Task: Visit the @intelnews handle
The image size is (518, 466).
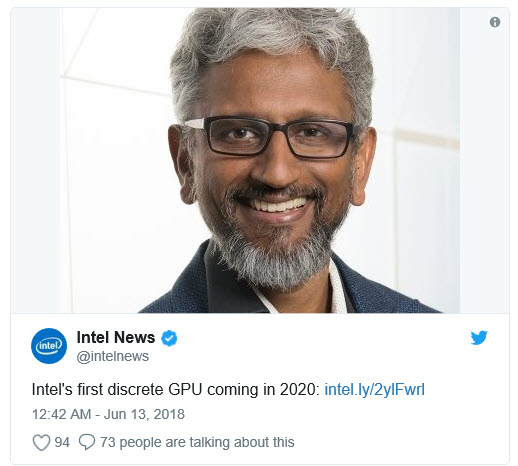Action: [113, 356]
